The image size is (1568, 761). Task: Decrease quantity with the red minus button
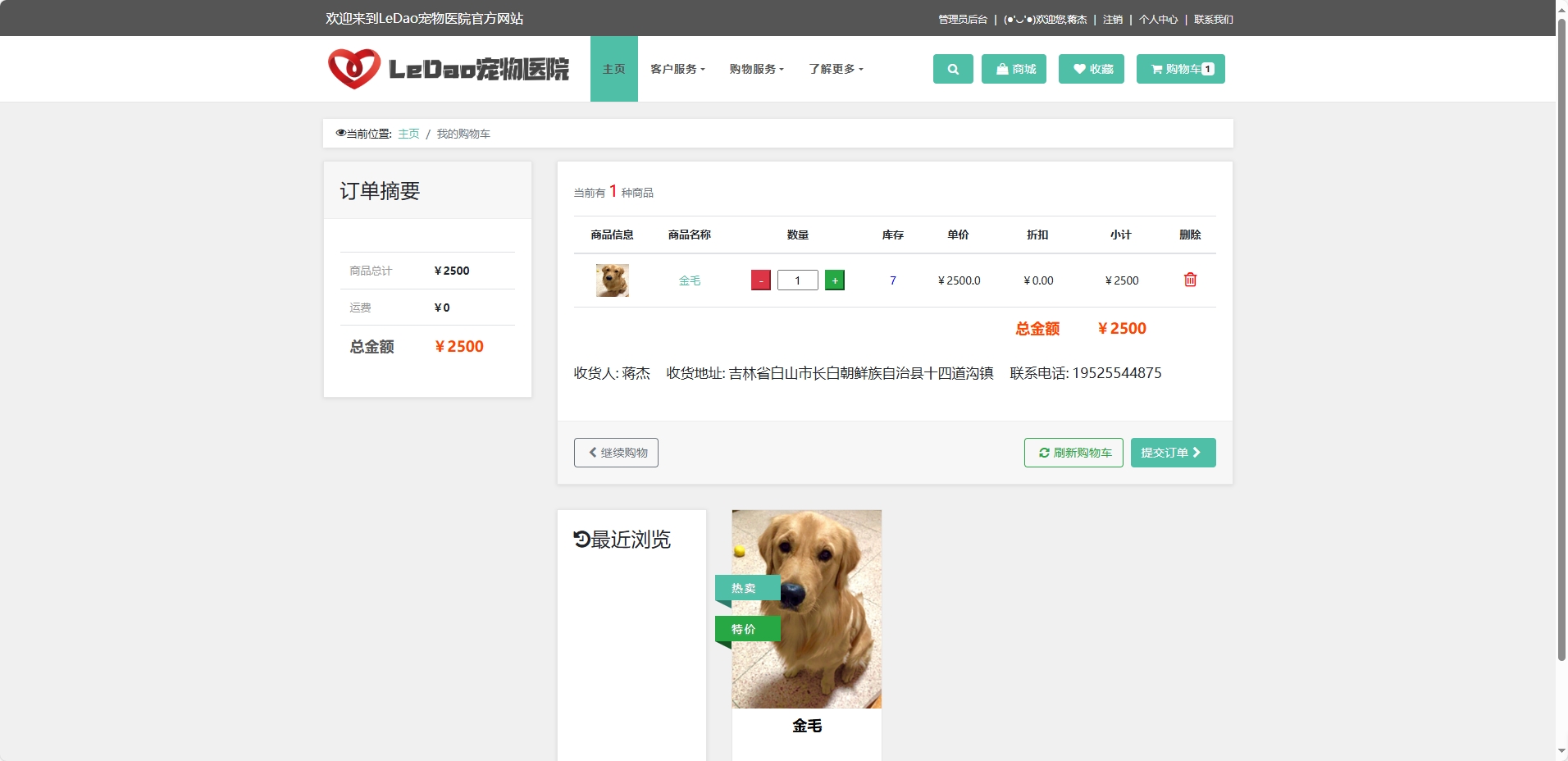coord(761,280)
